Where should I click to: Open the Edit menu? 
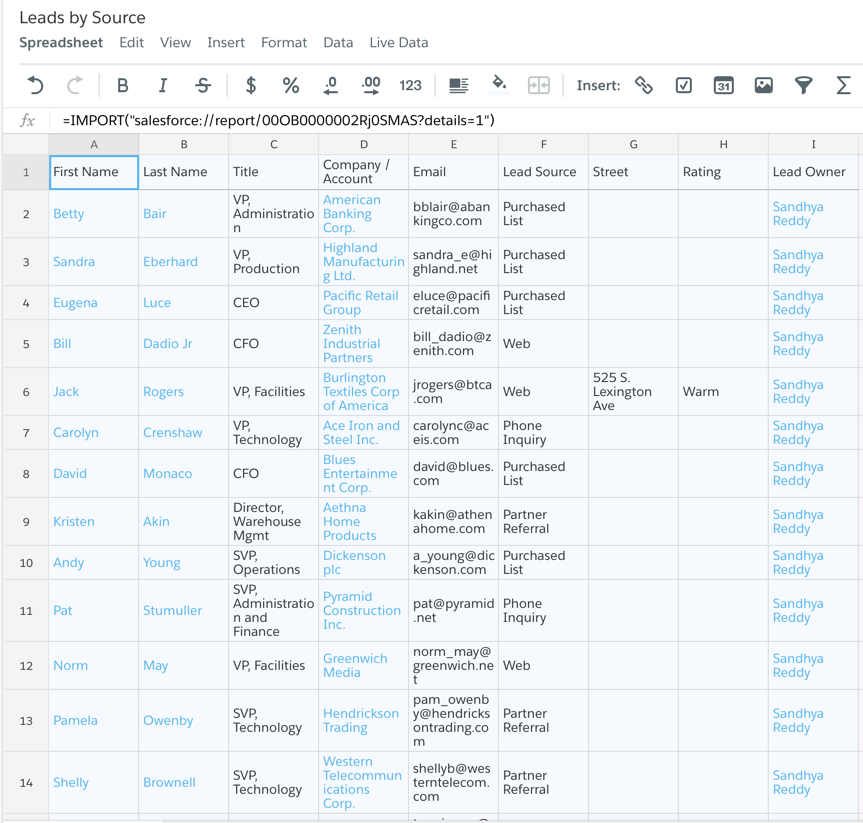coord(132,42)
